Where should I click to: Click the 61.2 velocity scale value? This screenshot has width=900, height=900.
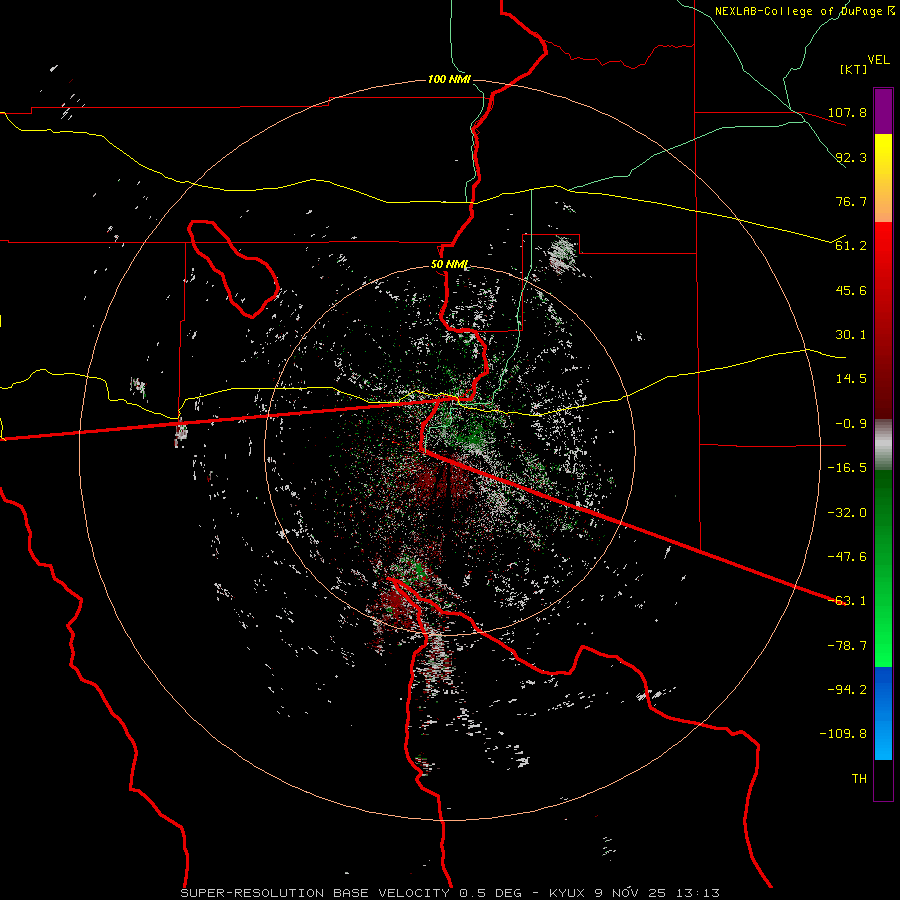click(x=851, y=246)
